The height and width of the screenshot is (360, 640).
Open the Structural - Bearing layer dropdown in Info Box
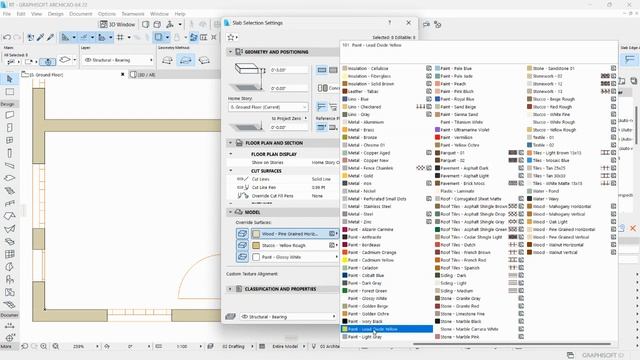pos(118,60)
